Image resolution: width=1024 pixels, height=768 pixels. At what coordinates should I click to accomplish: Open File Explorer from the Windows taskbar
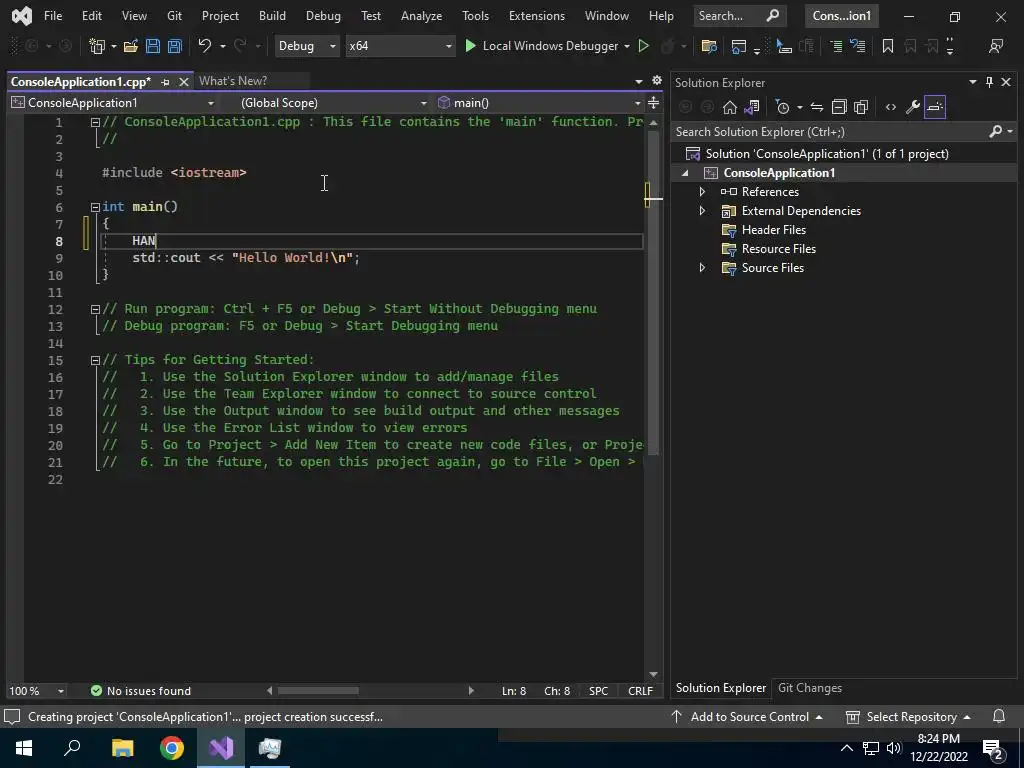click(122, 748)
